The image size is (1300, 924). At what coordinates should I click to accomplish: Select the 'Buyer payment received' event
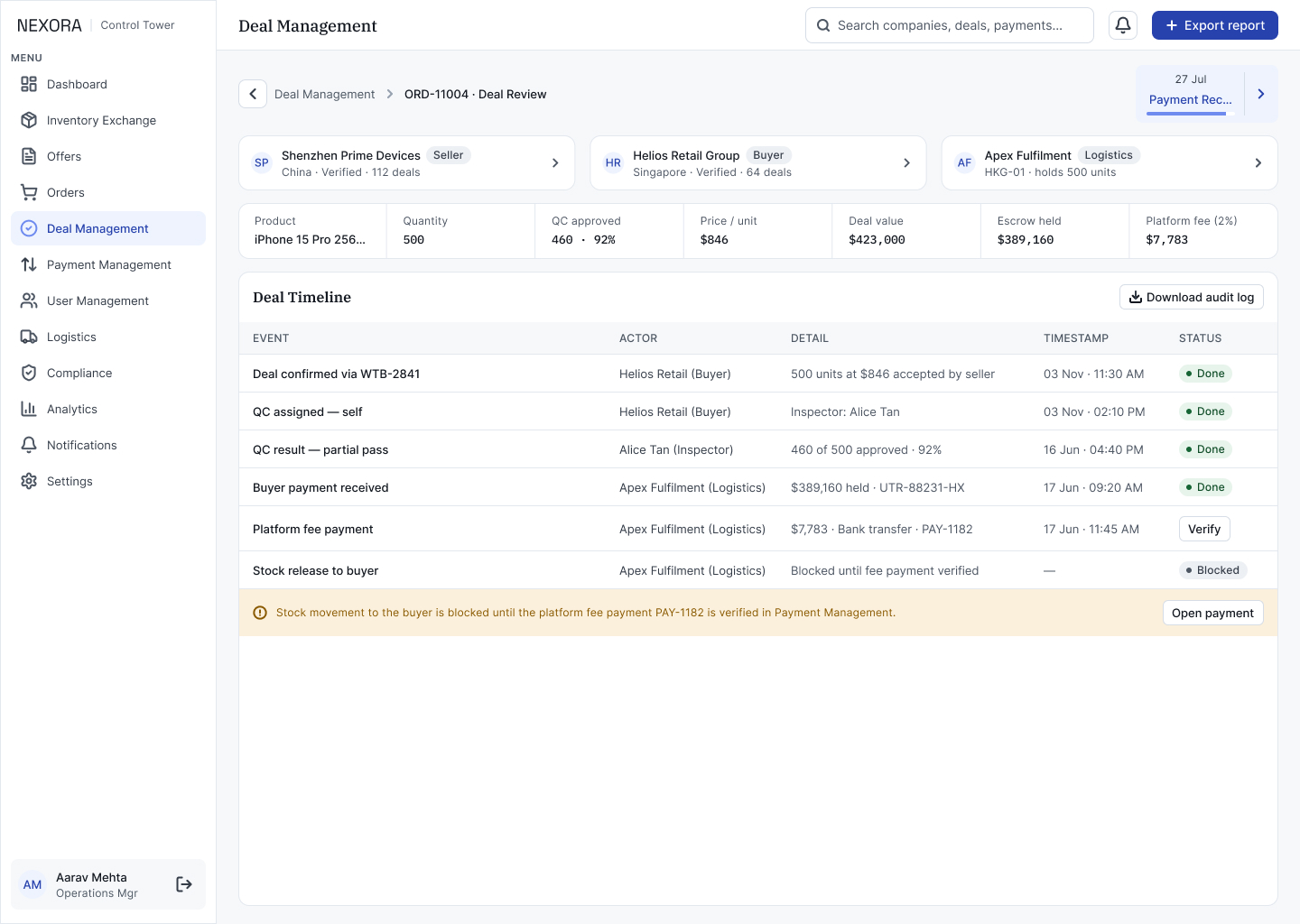320,487
